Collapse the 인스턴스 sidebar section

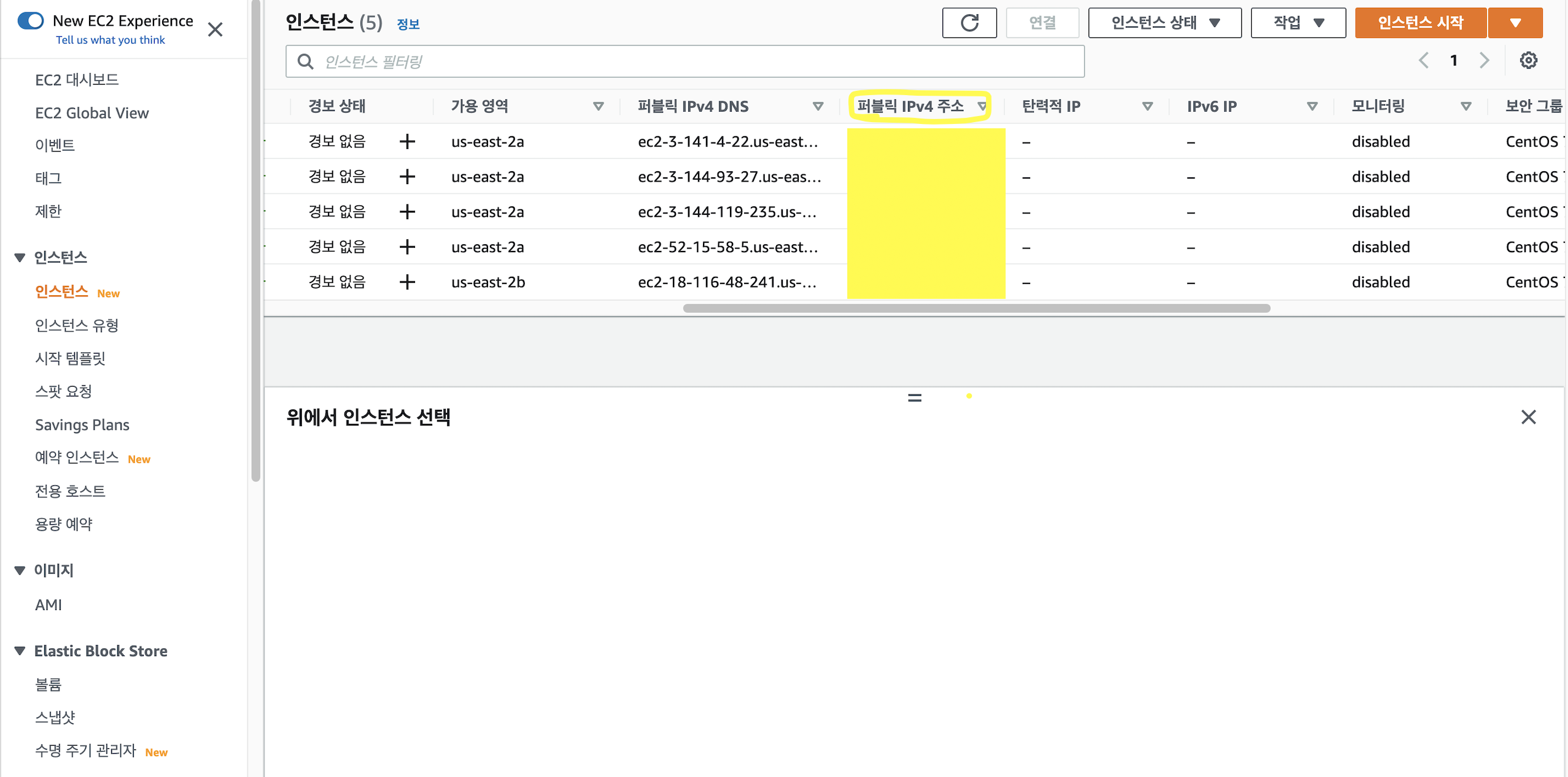[x=20, y=258]
